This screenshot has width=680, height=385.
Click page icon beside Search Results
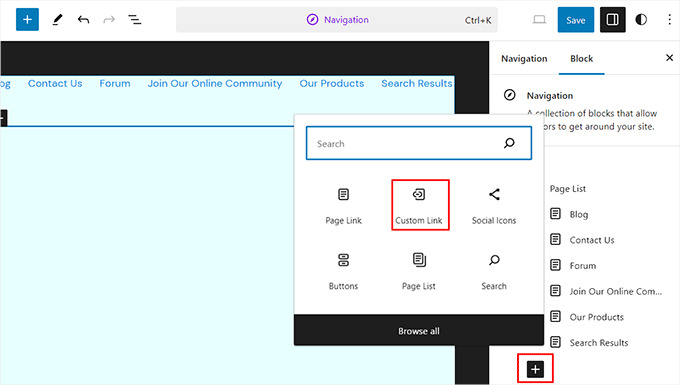tap(555, 342)
